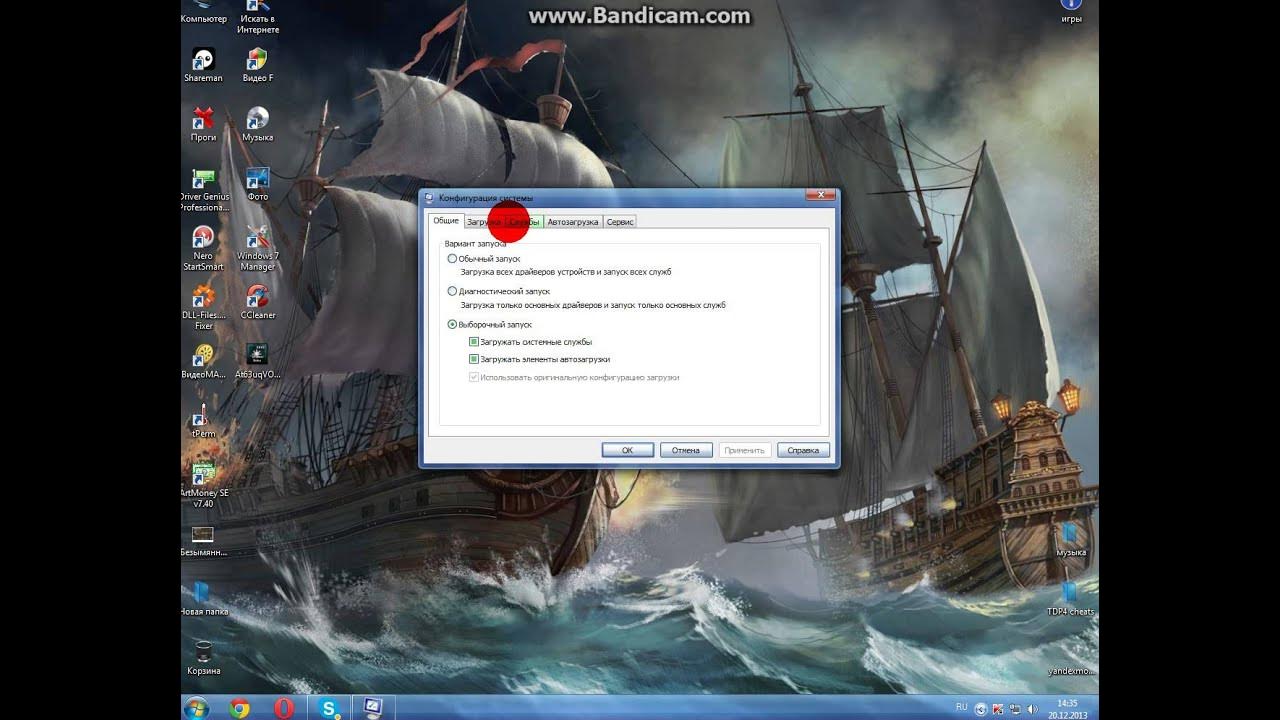
Task: Open the музыка folder on right side
Action: point(1071,540)
